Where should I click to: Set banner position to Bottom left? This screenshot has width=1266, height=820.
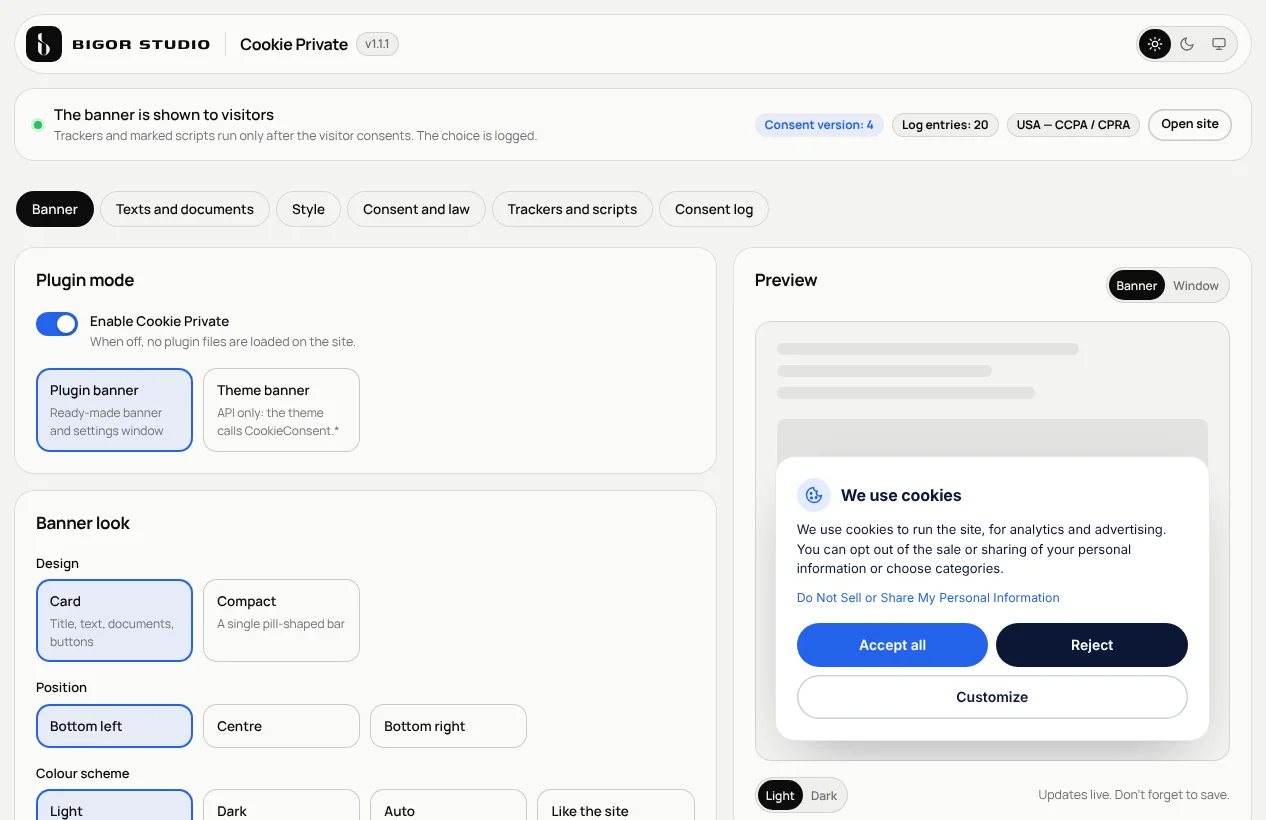tap(114, 726)
